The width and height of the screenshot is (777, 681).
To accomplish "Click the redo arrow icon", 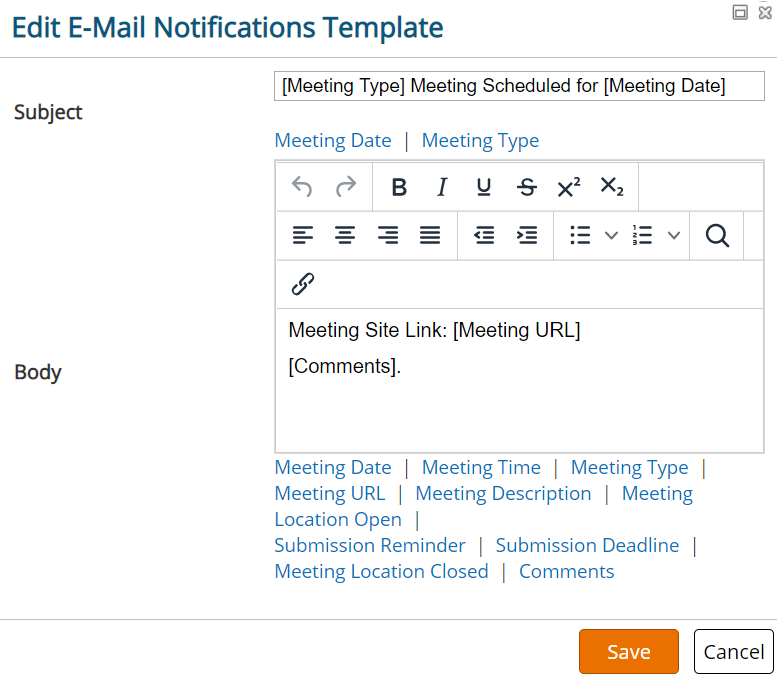I will click(345, 187).
